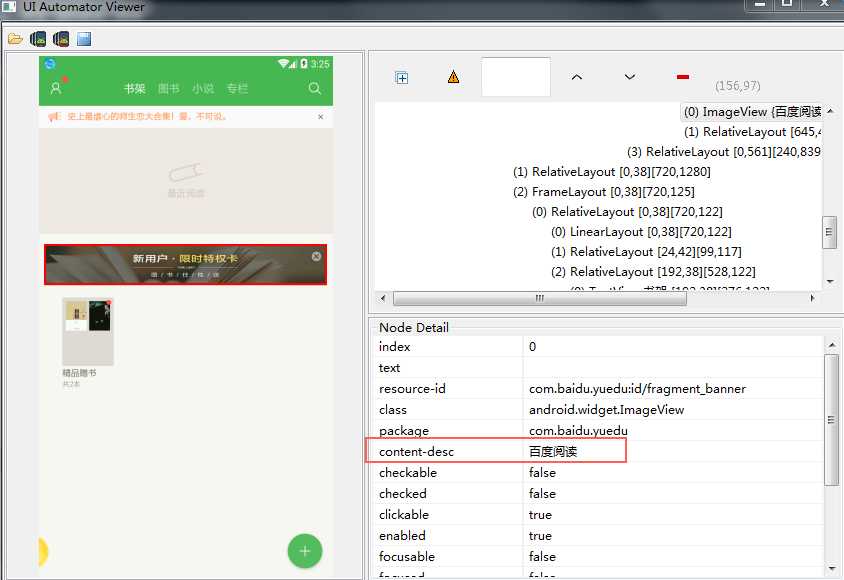Screen dimensions: 844x580
Task: Switch to 书架 tab in phone preview
Action: click(x=135, y=88)
